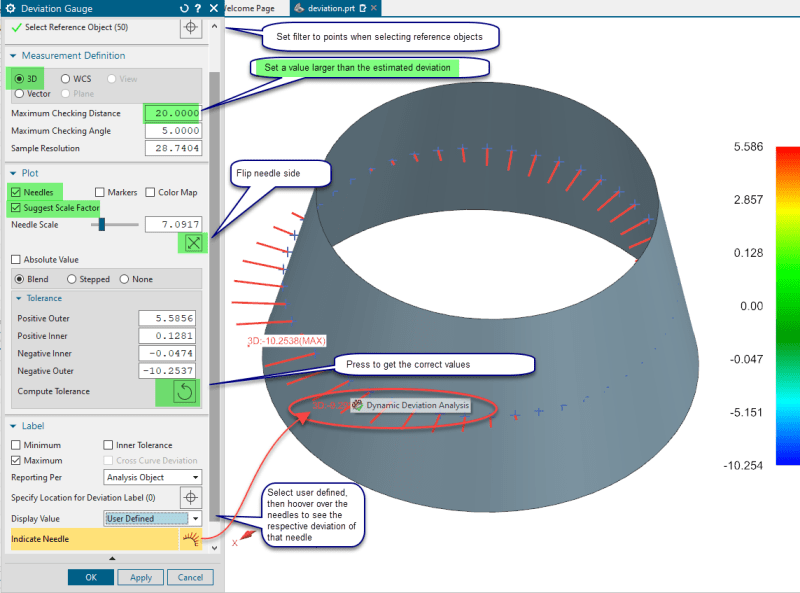Collapse the Plot section
This screenshot has width=800, height=593.
(x=13, y=173)
